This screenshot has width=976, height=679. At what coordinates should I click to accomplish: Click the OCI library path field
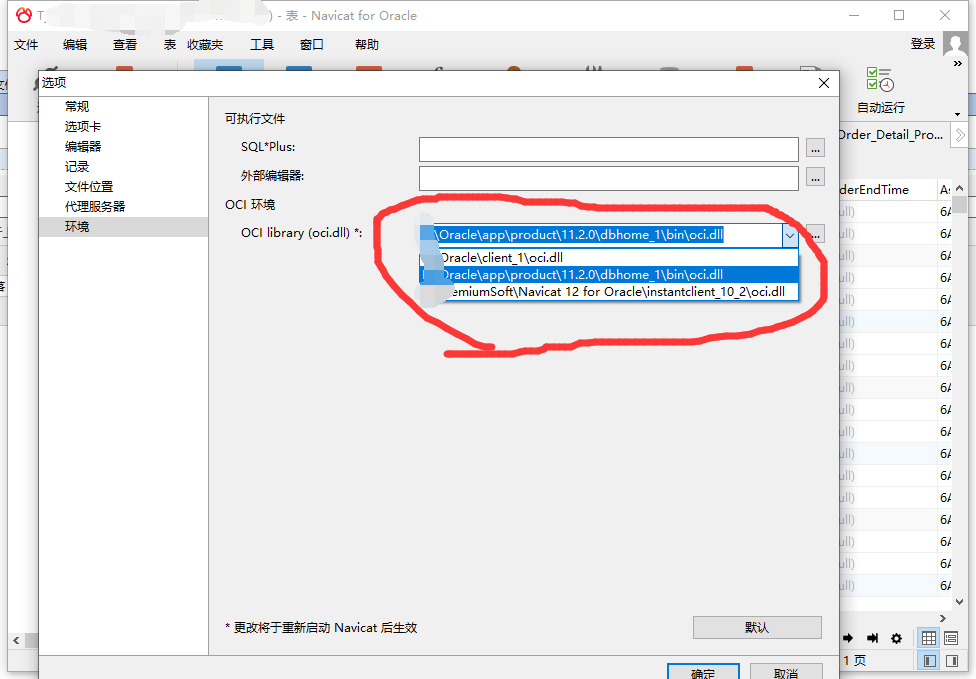(601, 235)
